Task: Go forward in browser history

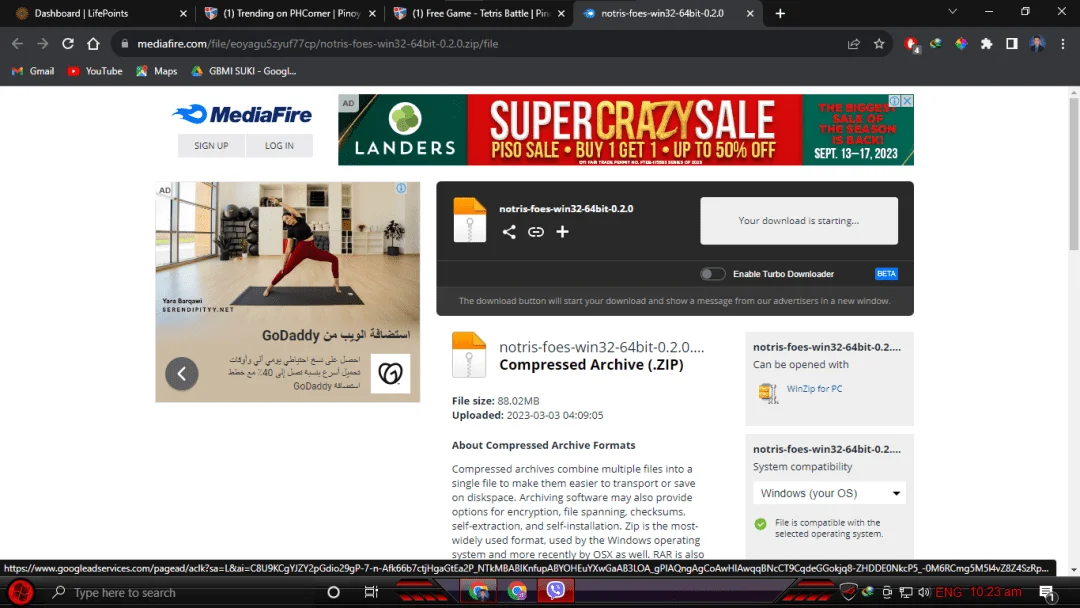Action: (x=43, y=43)
